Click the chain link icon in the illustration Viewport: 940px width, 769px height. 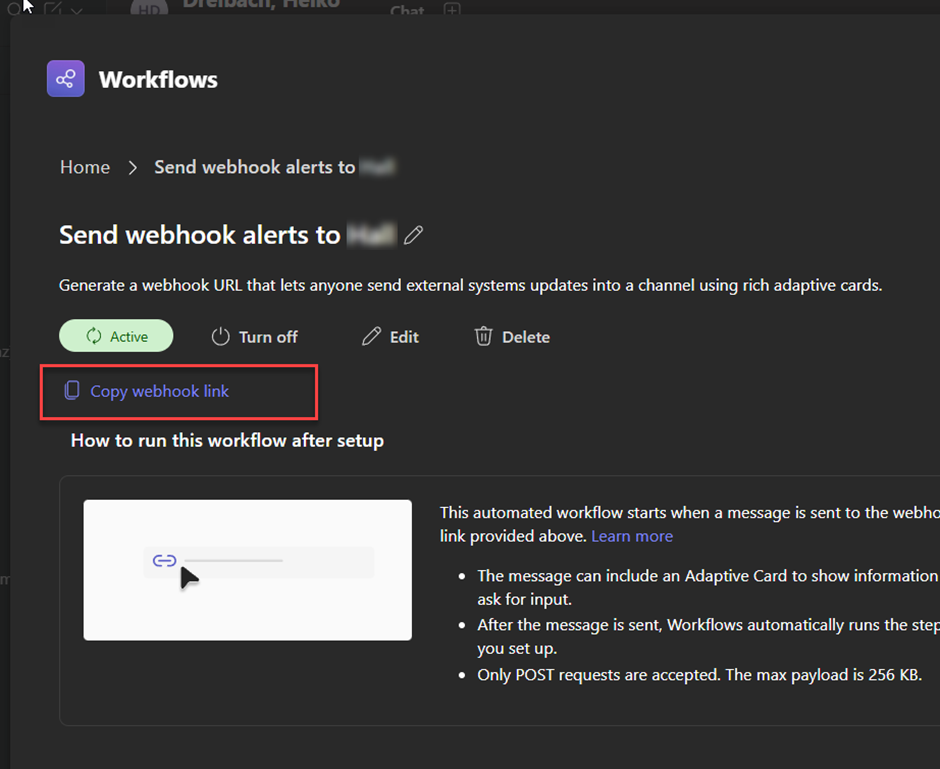pos(164,561)
